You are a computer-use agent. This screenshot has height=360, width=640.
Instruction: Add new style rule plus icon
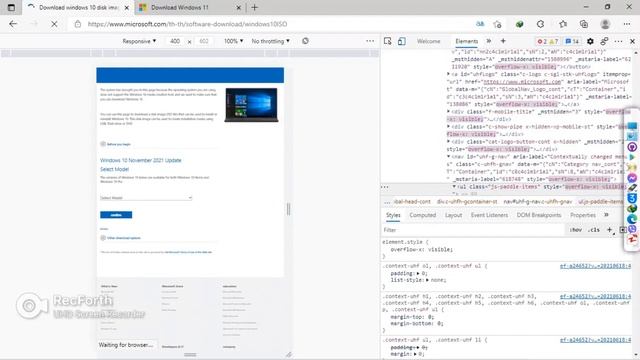pos(609,230)
